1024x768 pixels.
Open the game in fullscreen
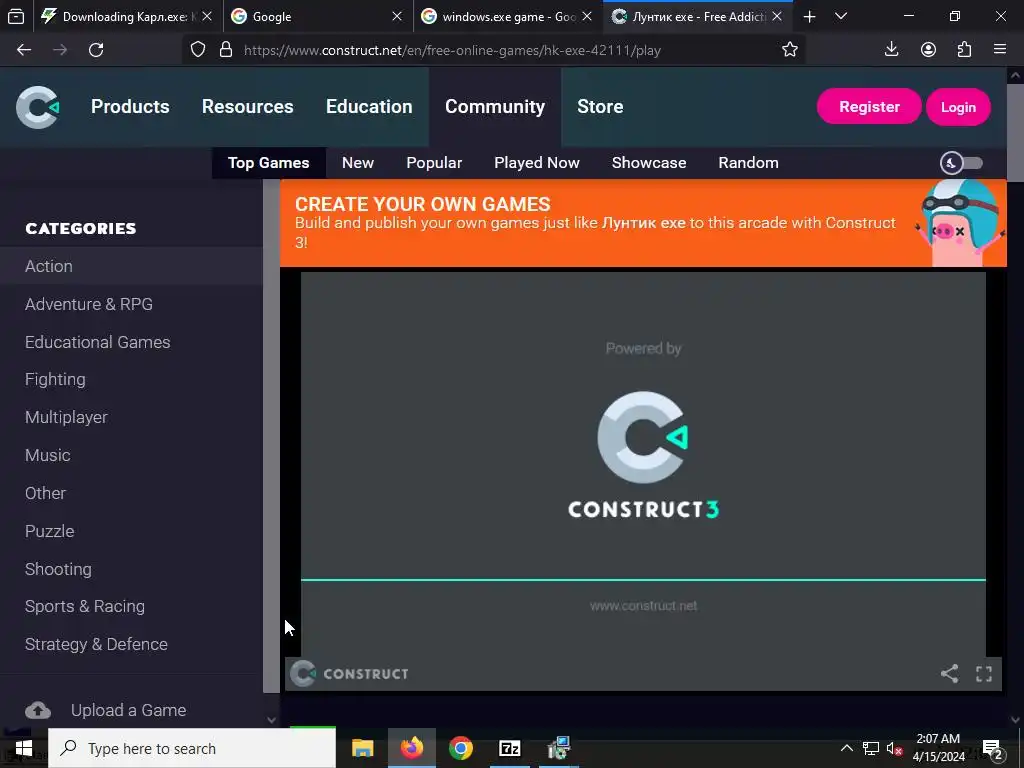tap(984, 673)
